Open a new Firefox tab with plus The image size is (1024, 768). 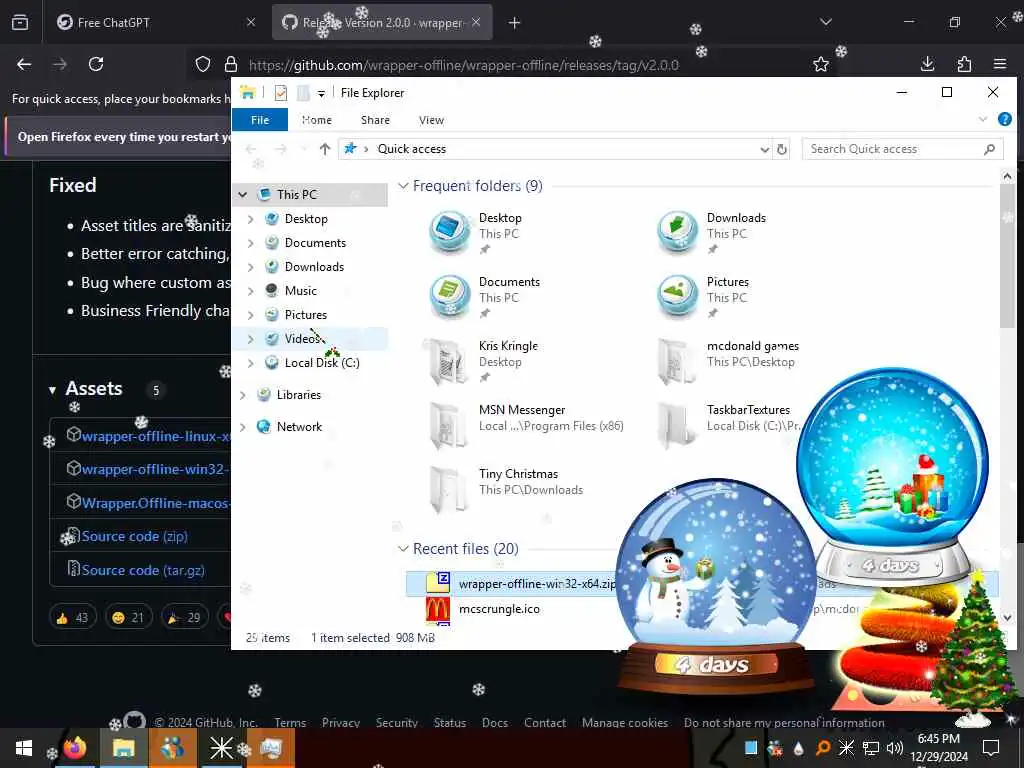[515, 23]
